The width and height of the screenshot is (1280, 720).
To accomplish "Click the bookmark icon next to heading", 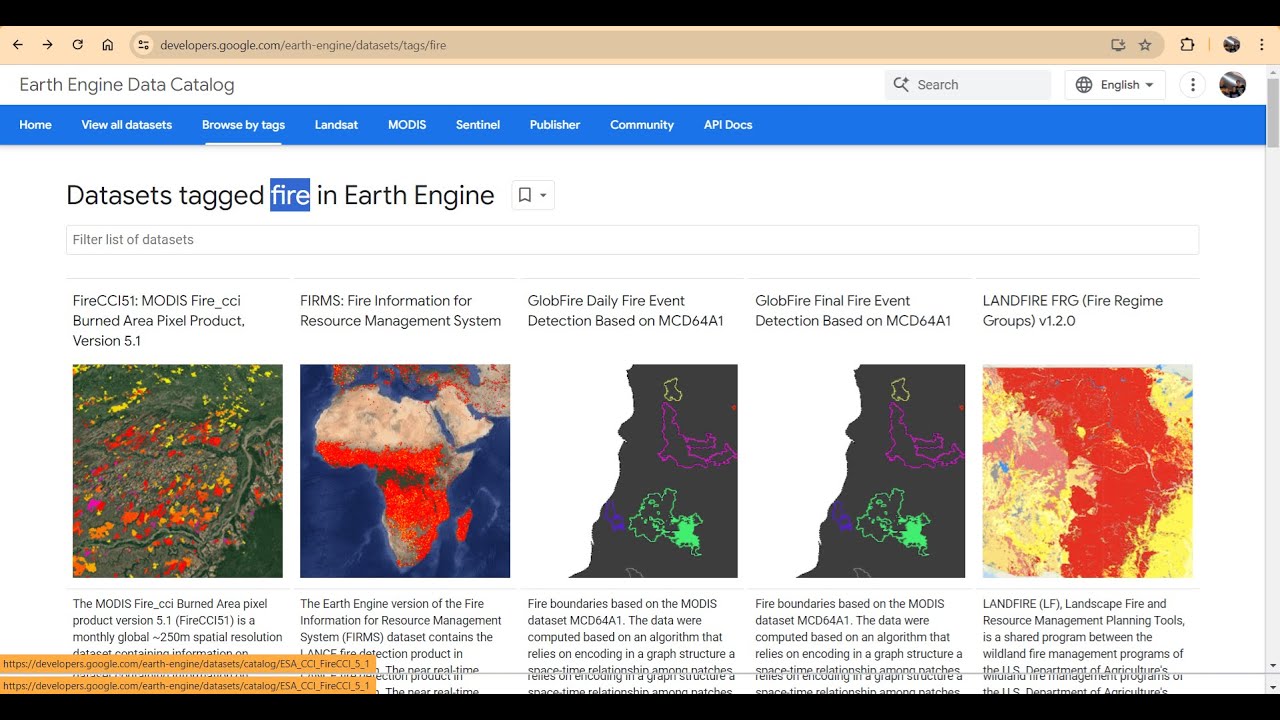I will [x=524, y=195].
